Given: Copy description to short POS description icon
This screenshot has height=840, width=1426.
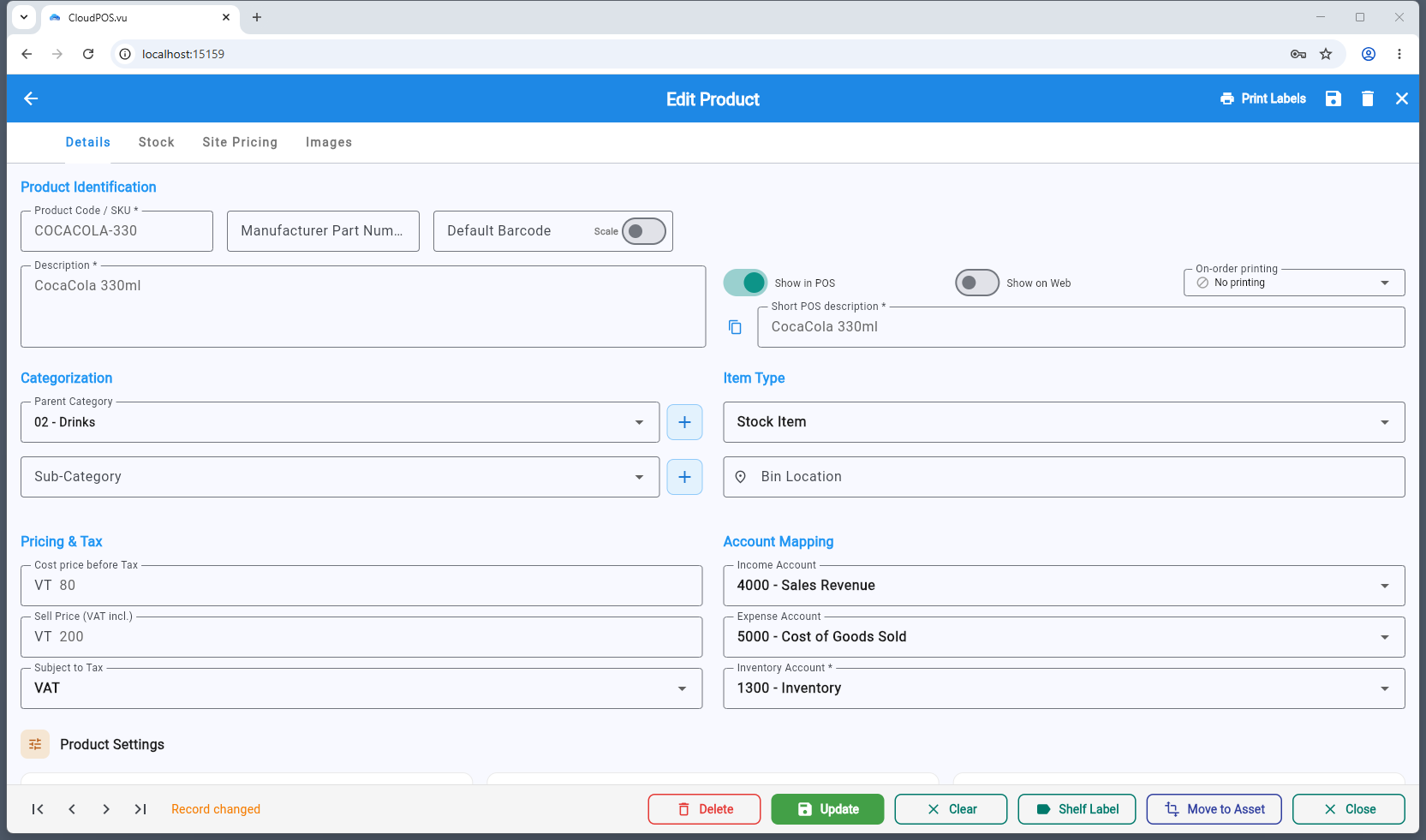Looking at the screenshot, I should (x=735, y=327).
